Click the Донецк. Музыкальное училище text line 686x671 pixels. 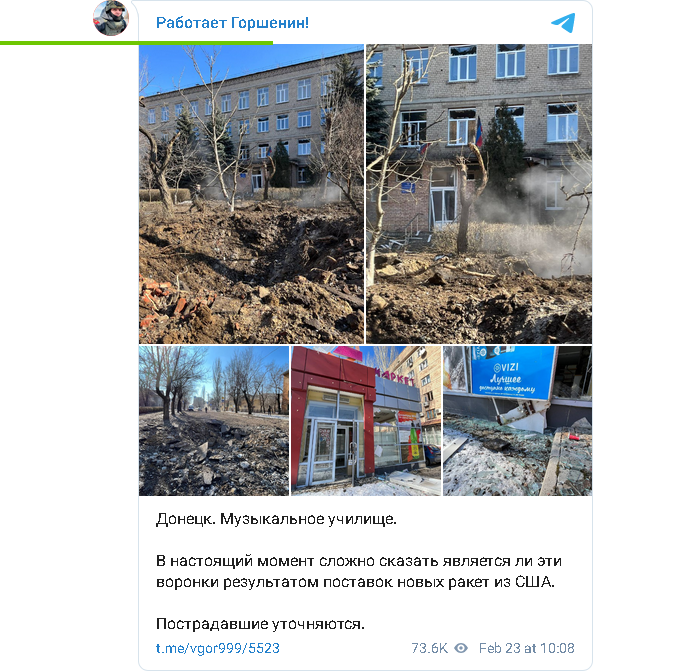pos(276,519)
